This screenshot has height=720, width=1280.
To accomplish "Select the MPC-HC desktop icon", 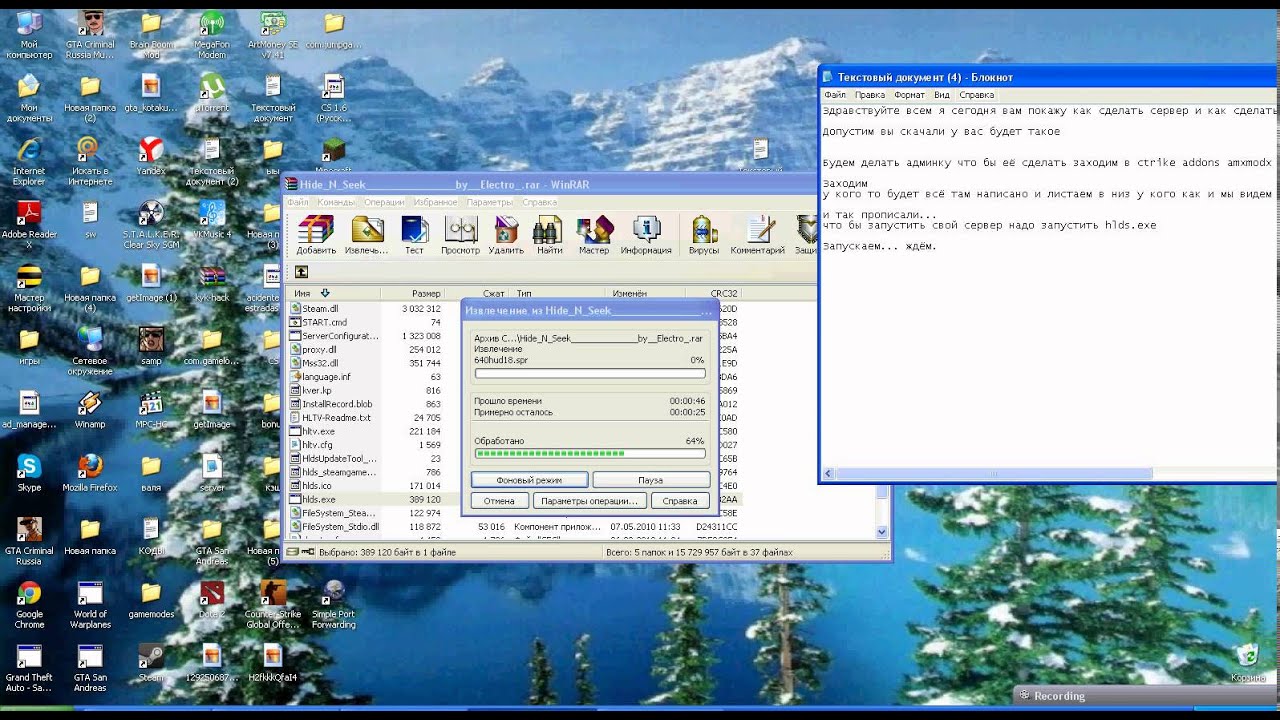I will pos(151,403).
